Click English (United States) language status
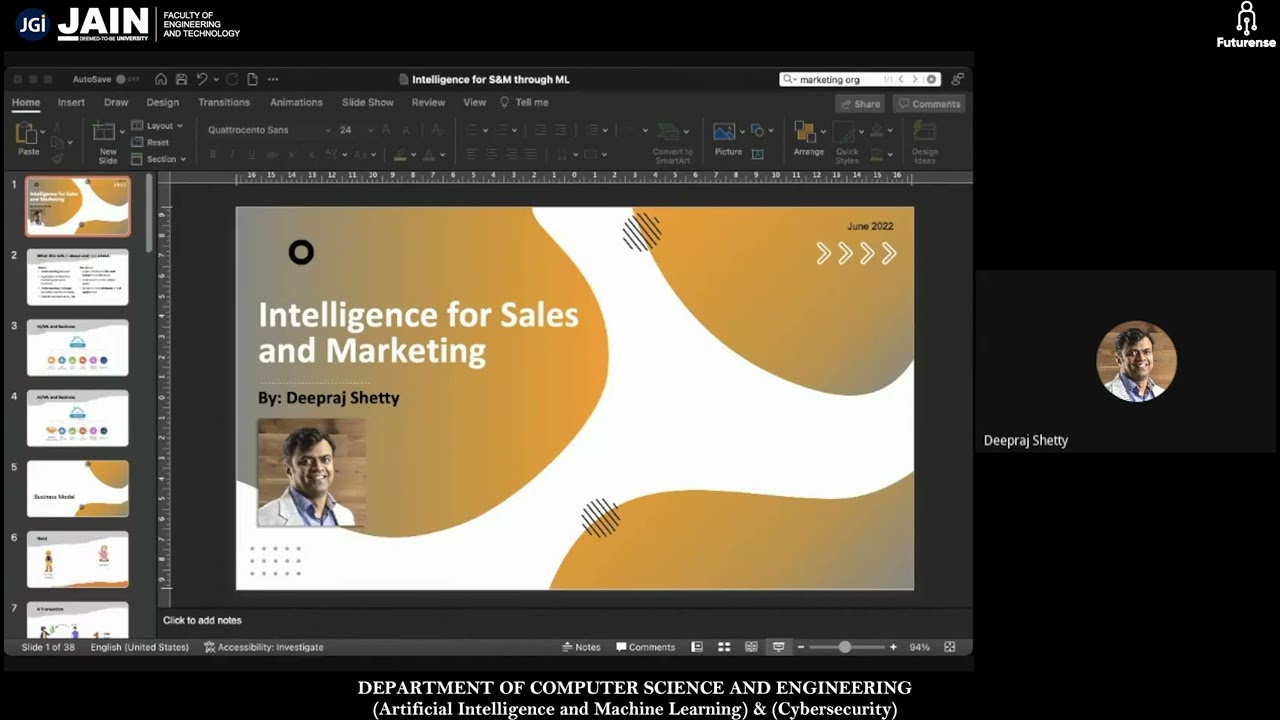Image resolution: width=1280 pixels, height=720 pixels. click(x=139, y=647)
